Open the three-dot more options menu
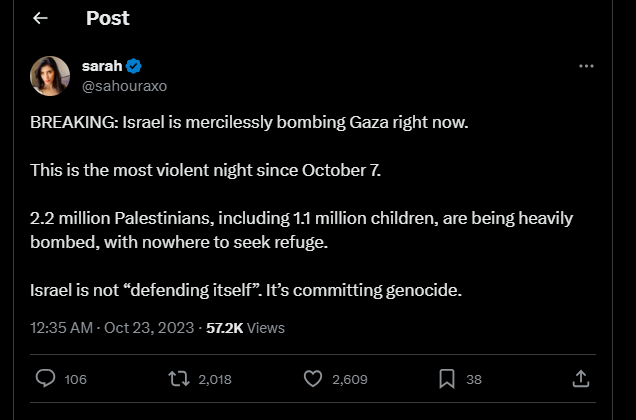The image size is (636, 420). (x=586, y=66)
